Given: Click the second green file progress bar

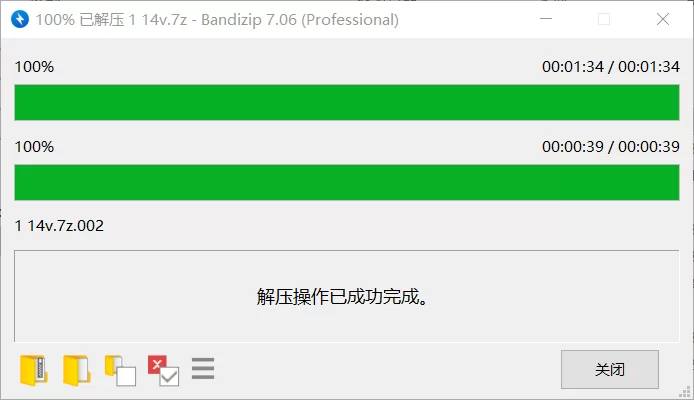Looking at the screenshot, I should (347, 183).
